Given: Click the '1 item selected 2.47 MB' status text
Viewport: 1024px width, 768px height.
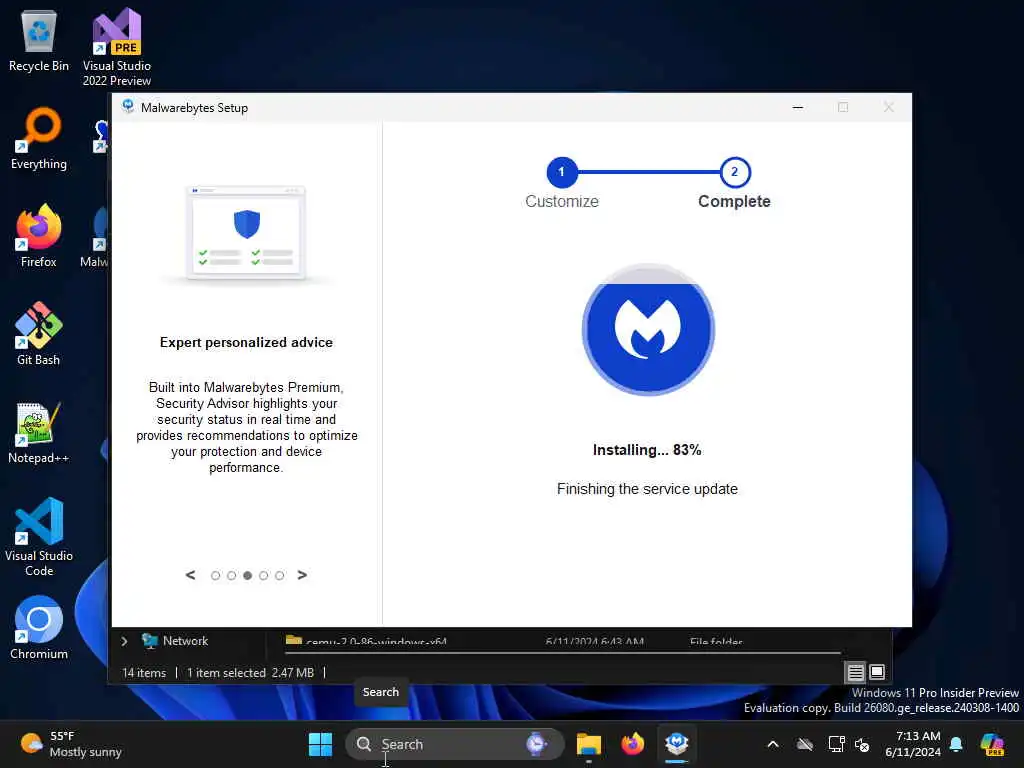Looking at the screenshot, I should pos(250,673).
